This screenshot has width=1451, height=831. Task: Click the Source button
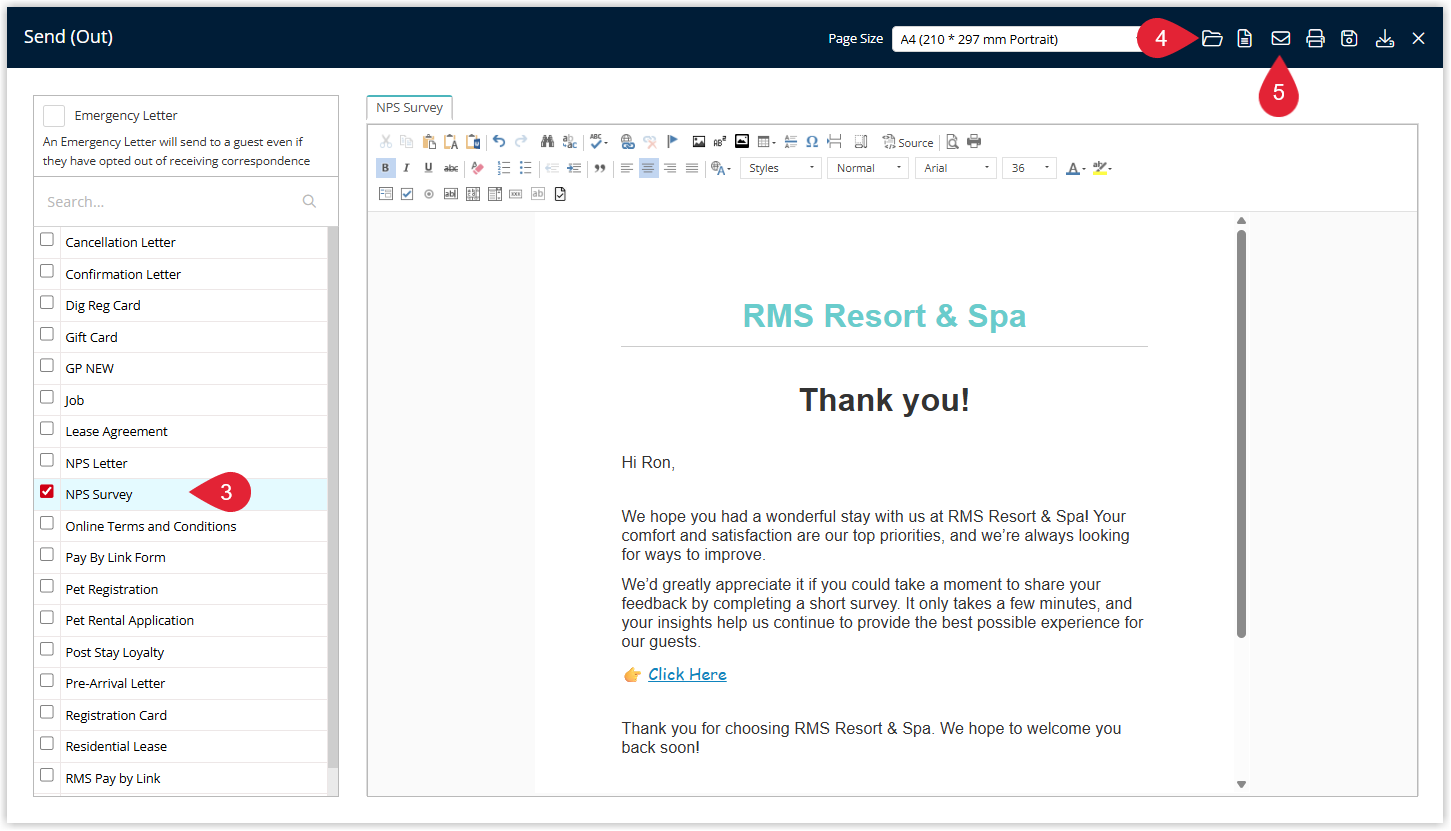908,142
